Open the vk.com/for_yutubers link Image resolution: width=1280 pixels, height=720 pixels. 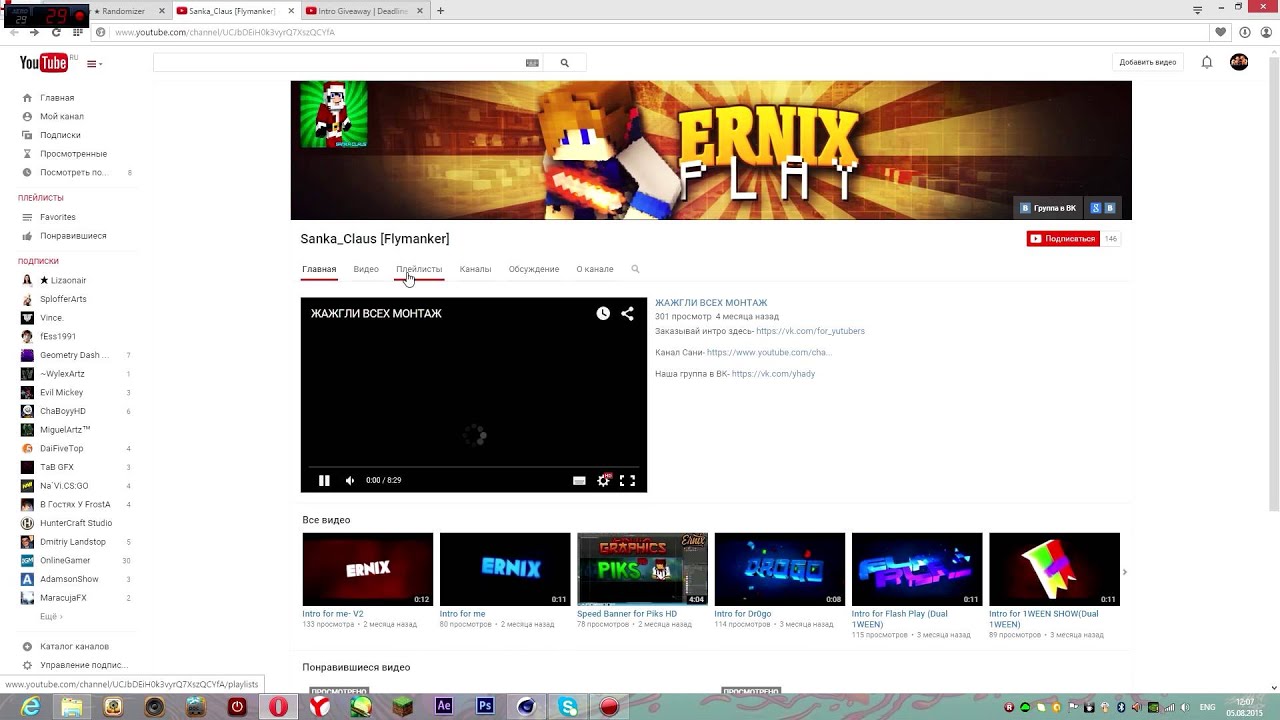click(x=810, y=331)
